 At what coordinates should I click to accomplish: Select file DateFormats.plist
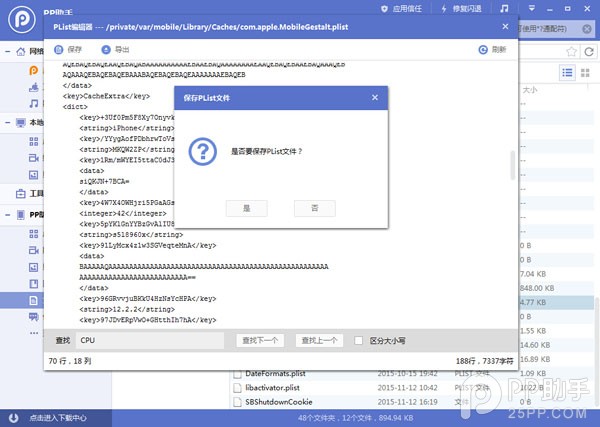(x=276, y=373)
